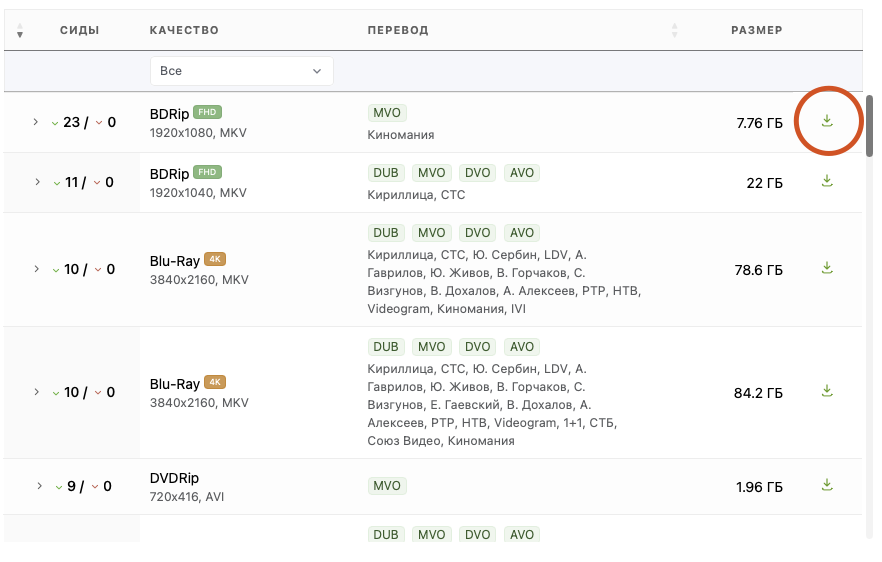Download the 78.6 ГБ Blu-Ray torrent
Image resolution: width=882 pixels, height=562 pixels.
click(x=827, y=268)
